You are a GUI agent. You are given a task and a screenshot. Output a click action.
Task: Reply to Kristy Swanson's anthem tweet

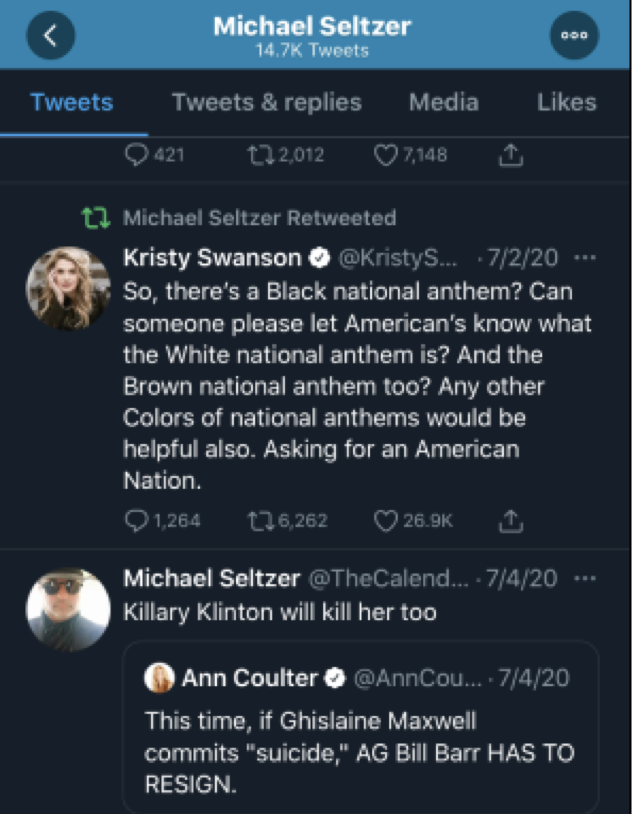pyautogui.click(x=137, y=521)
